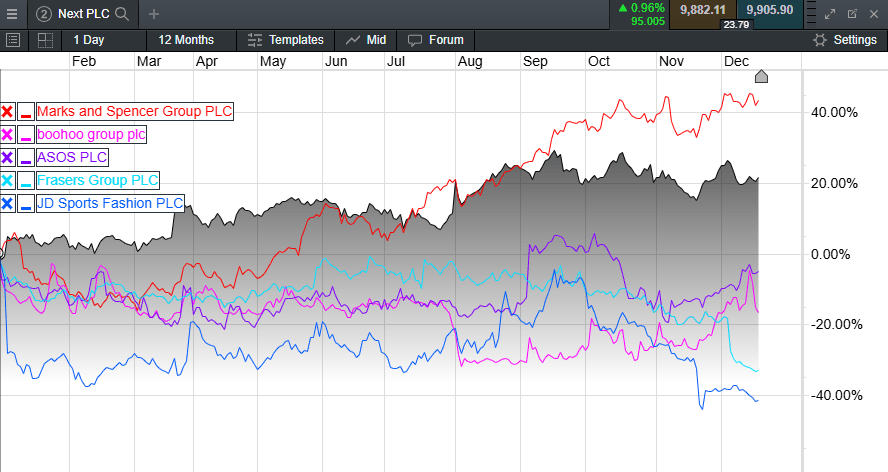This screenshot has width=888, height=472.
Task: Add a new chart tab with plus
Action: click(153, 14)
